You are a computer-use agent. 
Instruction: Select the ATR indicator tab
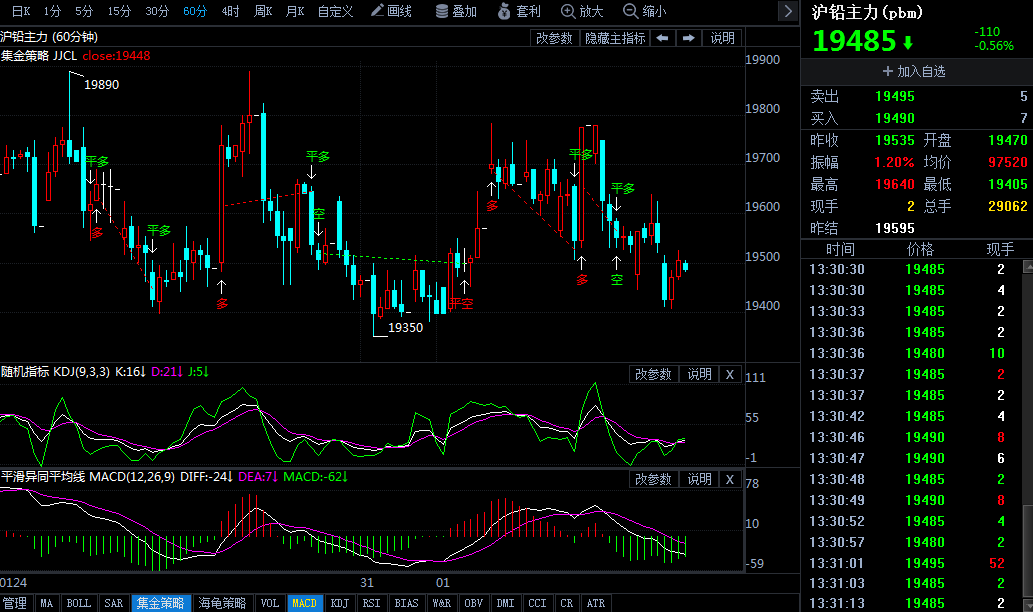(x=596, y=603)
